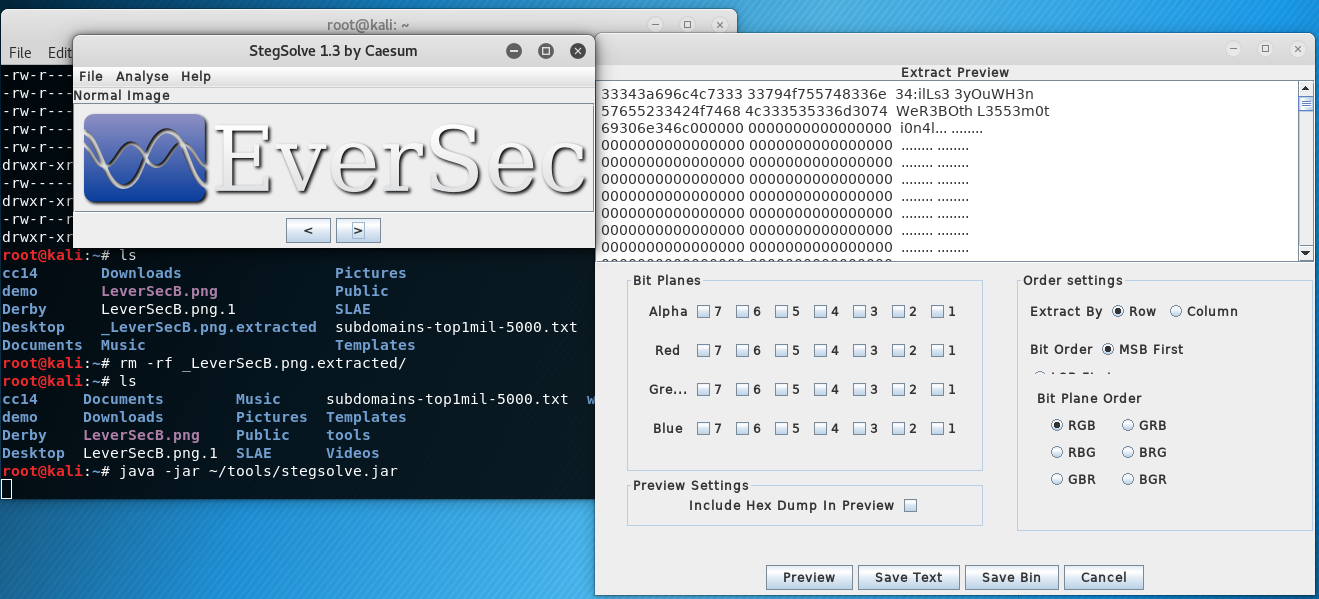1319x599 pixels.
Task: Choose MSB First bit order
Action: 1108,349
